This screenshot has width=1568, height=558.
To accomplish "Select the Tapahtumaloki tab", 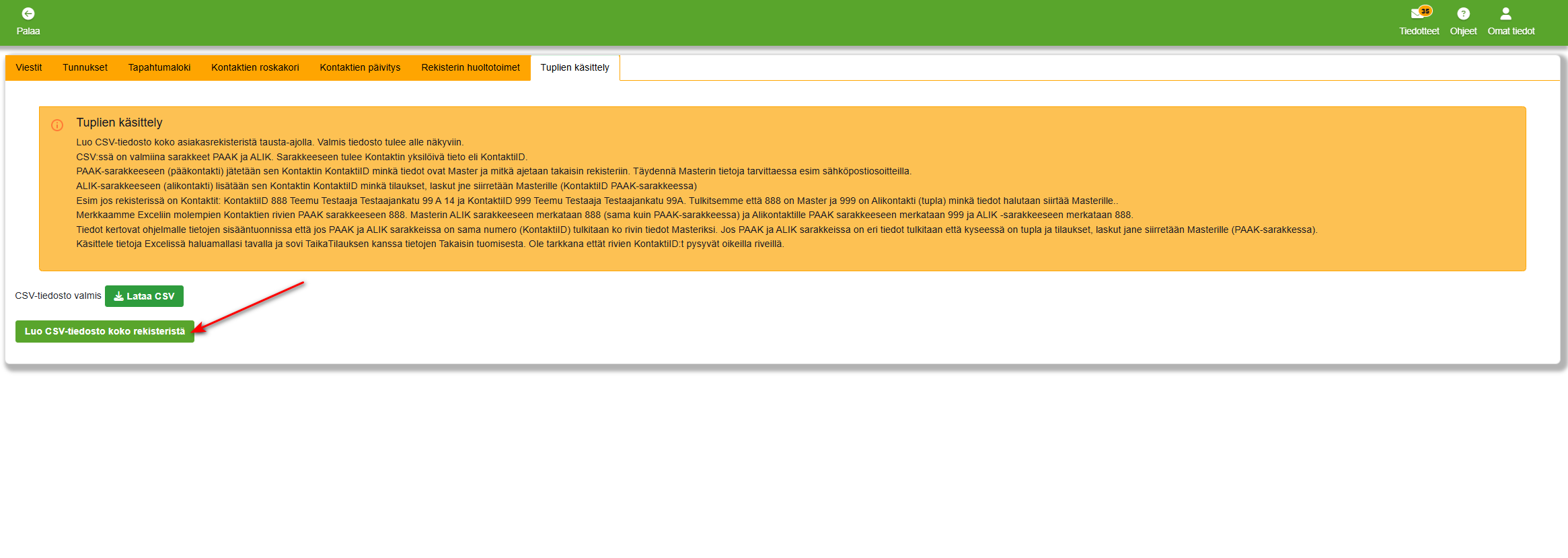I will [x=159, y=67].
